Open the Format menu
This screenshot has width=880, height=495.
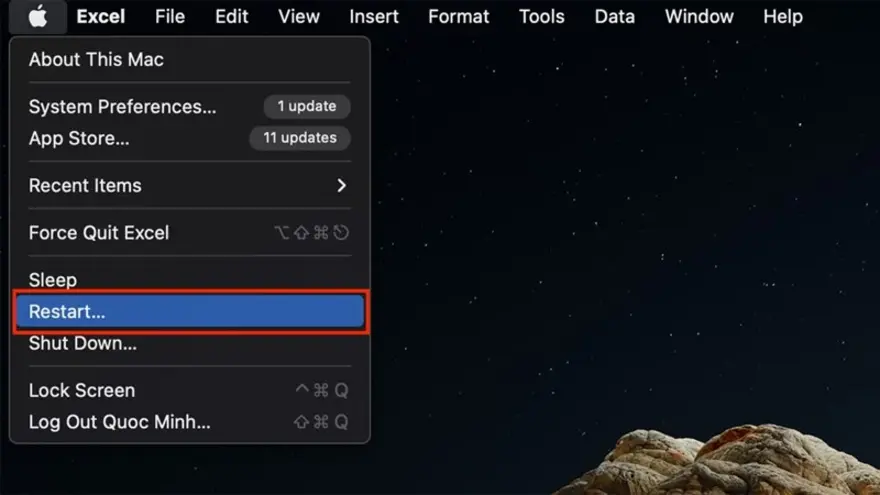[x=459, y=17]
